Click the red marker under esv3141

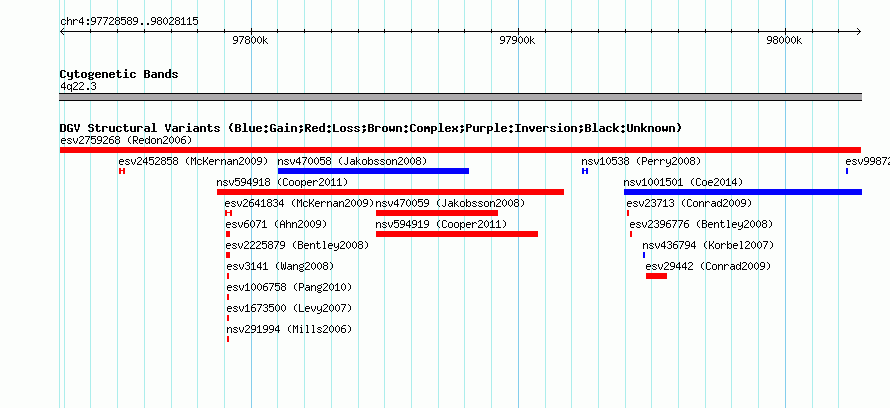pos(228,276)
